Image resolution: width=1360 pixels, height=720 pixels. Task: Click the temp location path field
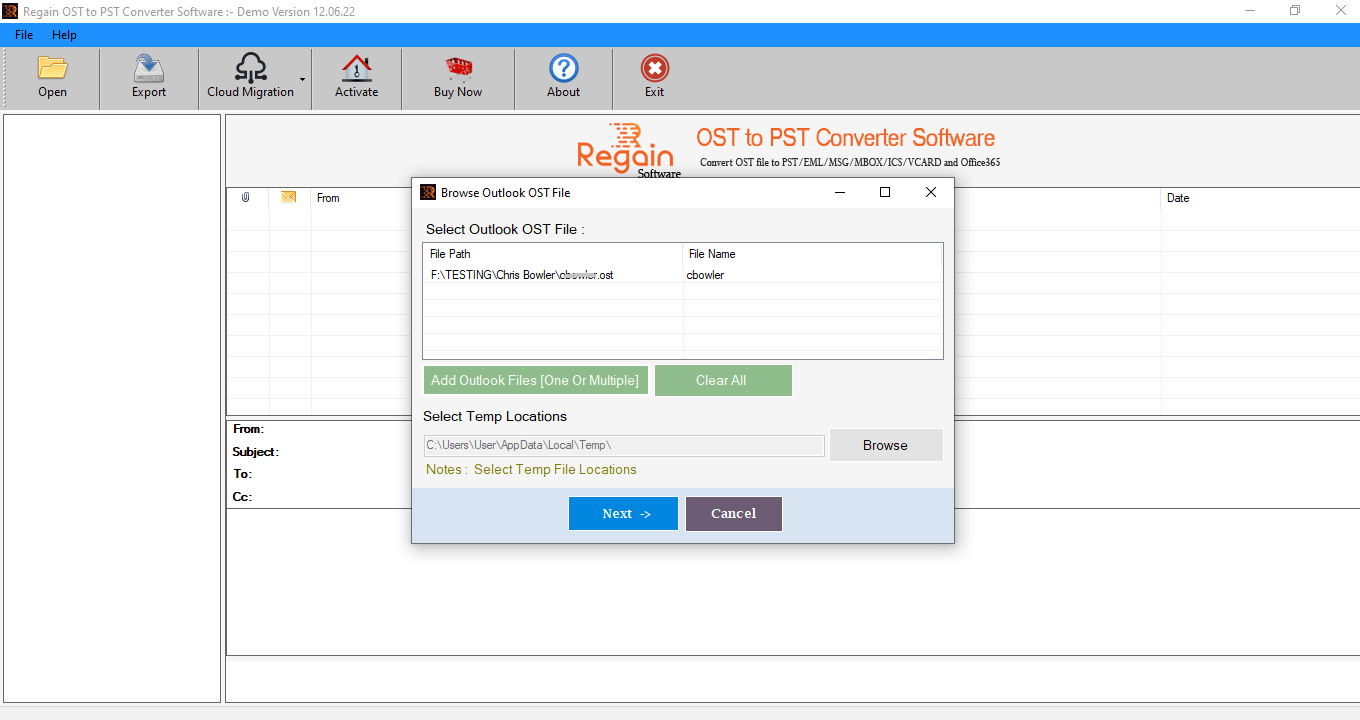624,445
